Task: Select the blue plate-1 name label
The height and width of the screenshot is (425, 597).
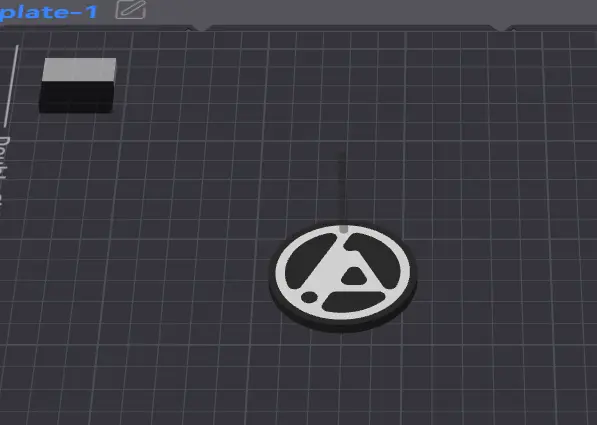Action: (48, 12)
